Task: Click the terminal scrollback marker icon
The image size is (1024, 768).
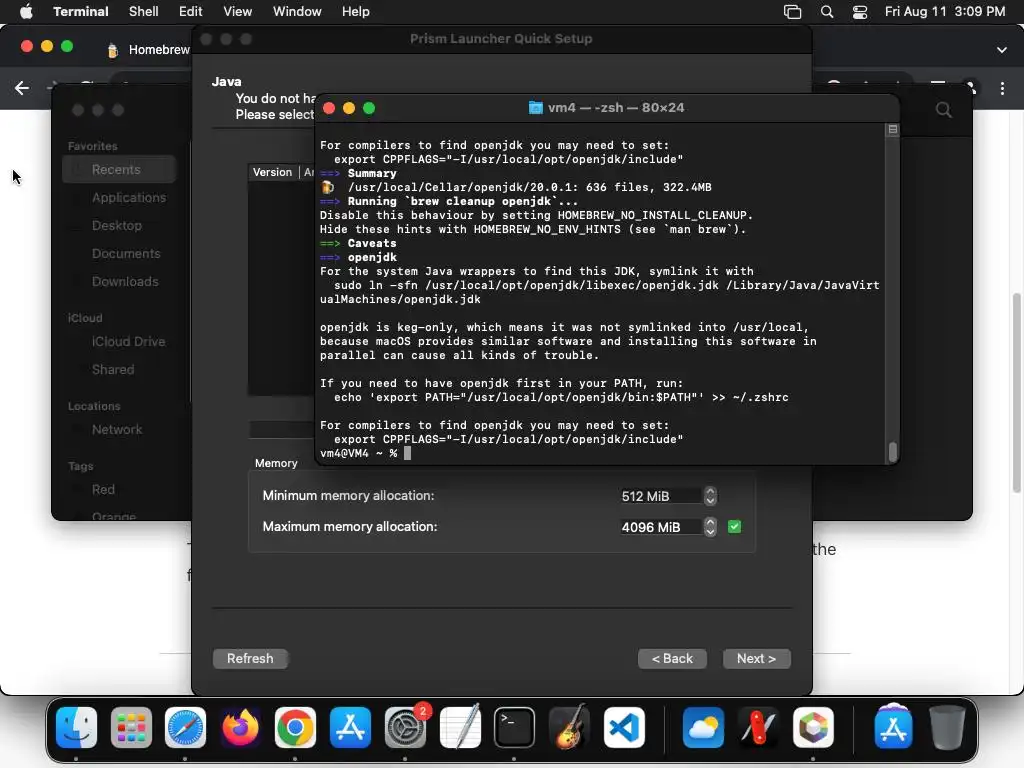Action: (x=893, y=129)
